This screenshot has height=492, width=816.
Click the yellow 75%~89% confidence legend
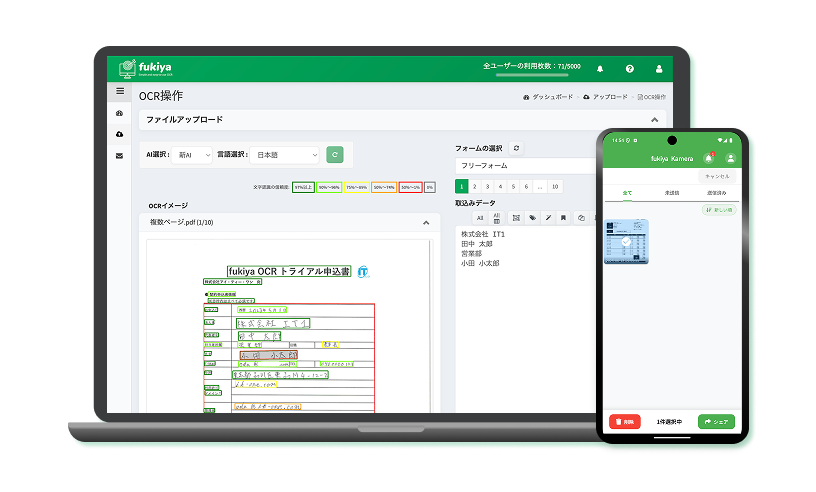[x=356, y=187]
